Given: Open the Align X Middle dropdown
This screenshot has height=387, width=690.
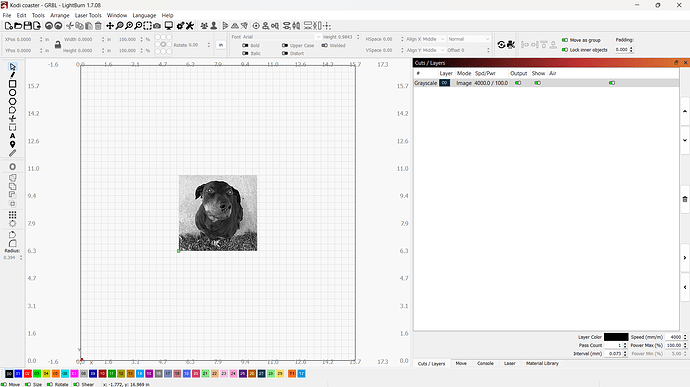Looking at the screenshot, I should click(x=426, y=39).
